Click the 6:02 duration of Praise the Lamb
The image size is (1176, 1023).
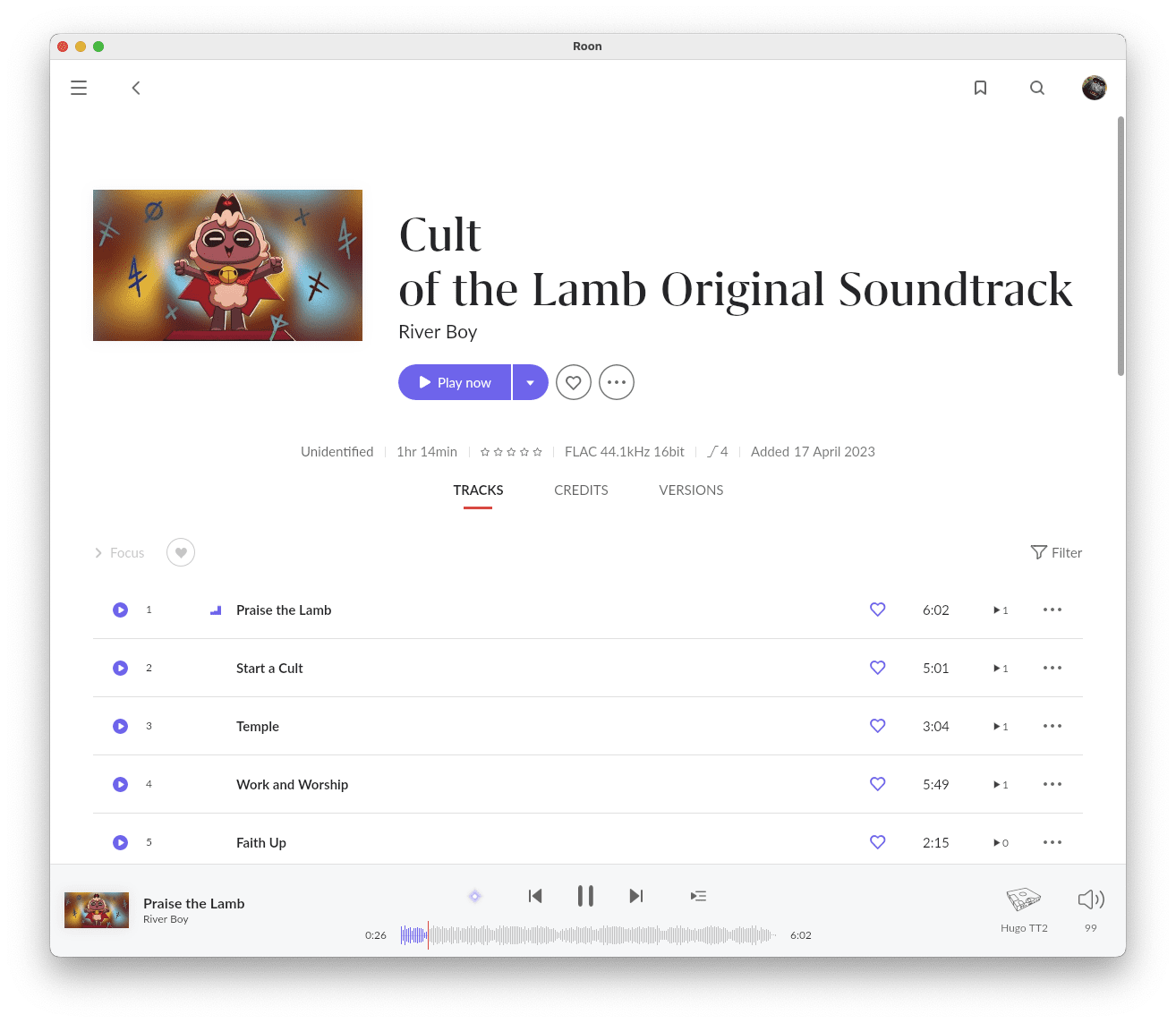936,610
